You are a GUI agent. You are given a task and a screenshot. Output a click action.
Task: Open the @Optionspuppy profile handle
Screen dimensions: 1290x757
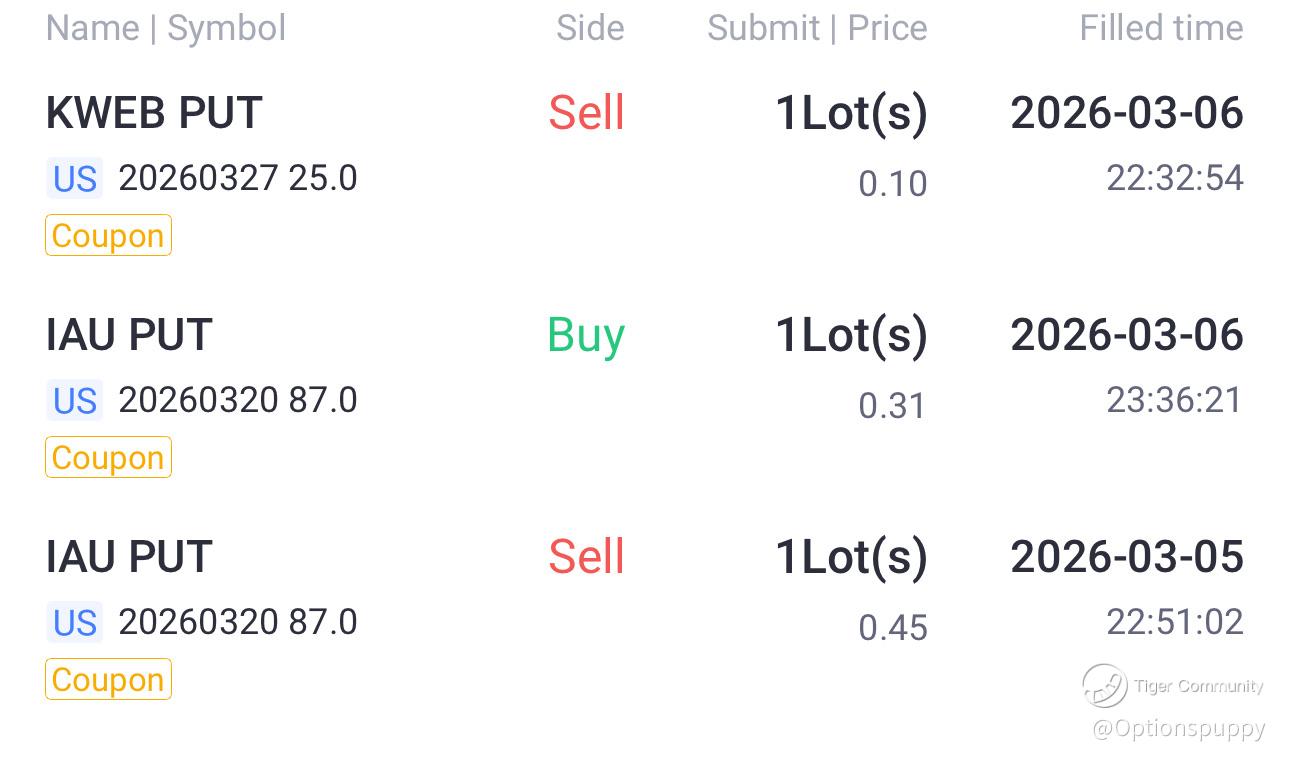(x=1178, y=728)
